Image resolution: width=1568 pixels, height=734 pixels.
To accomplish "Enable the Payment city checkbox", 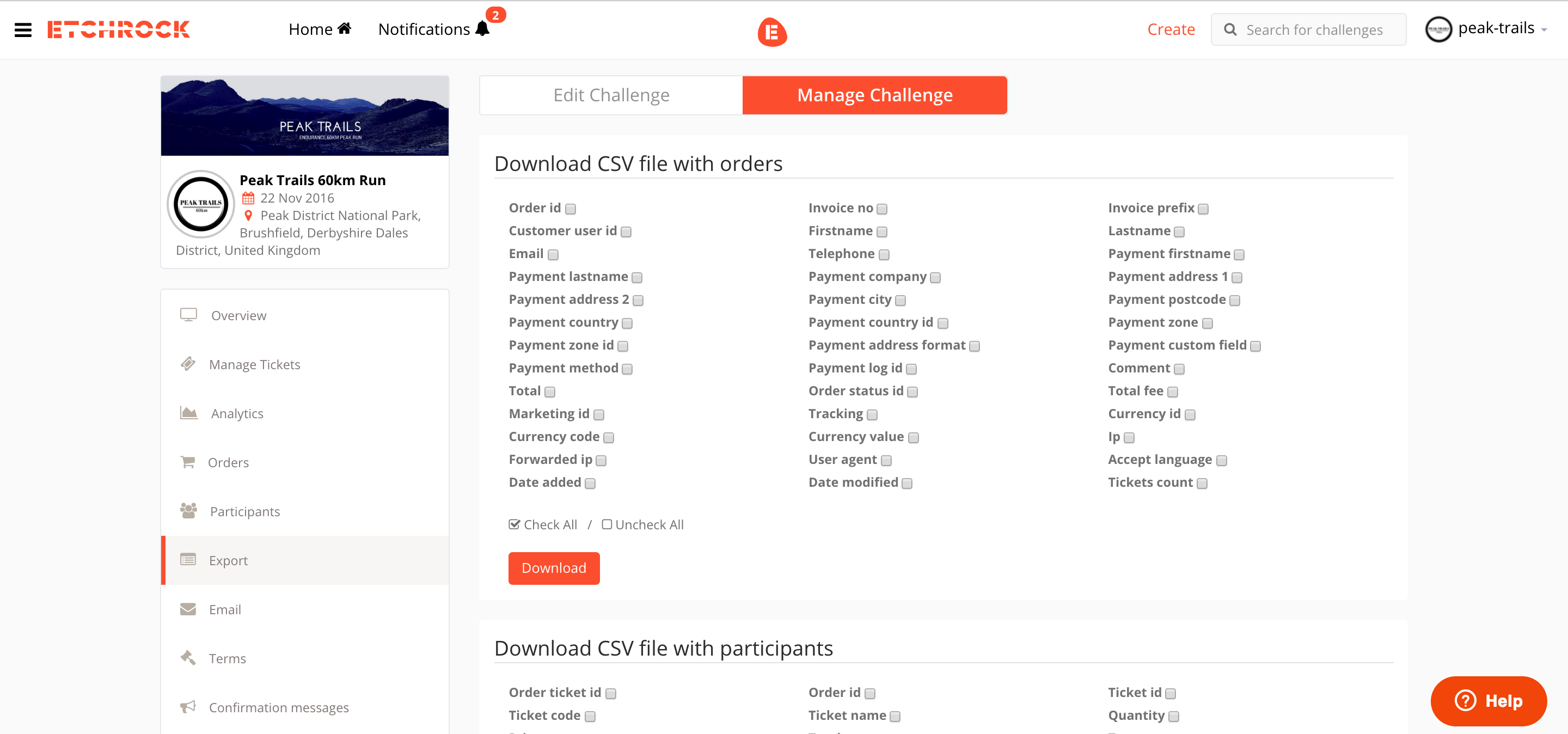I will click(x=901, y=300).
